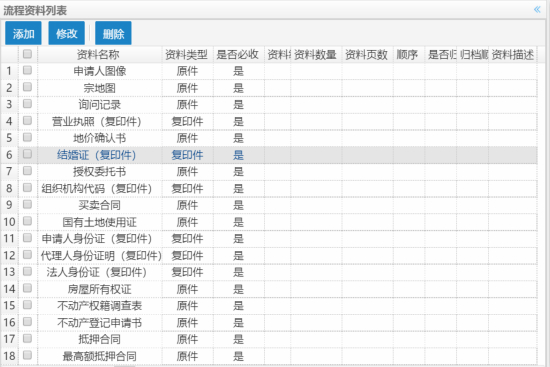Click the 顺序 column header
Viewport: 550px width, 367px height.
click(409, 55)
